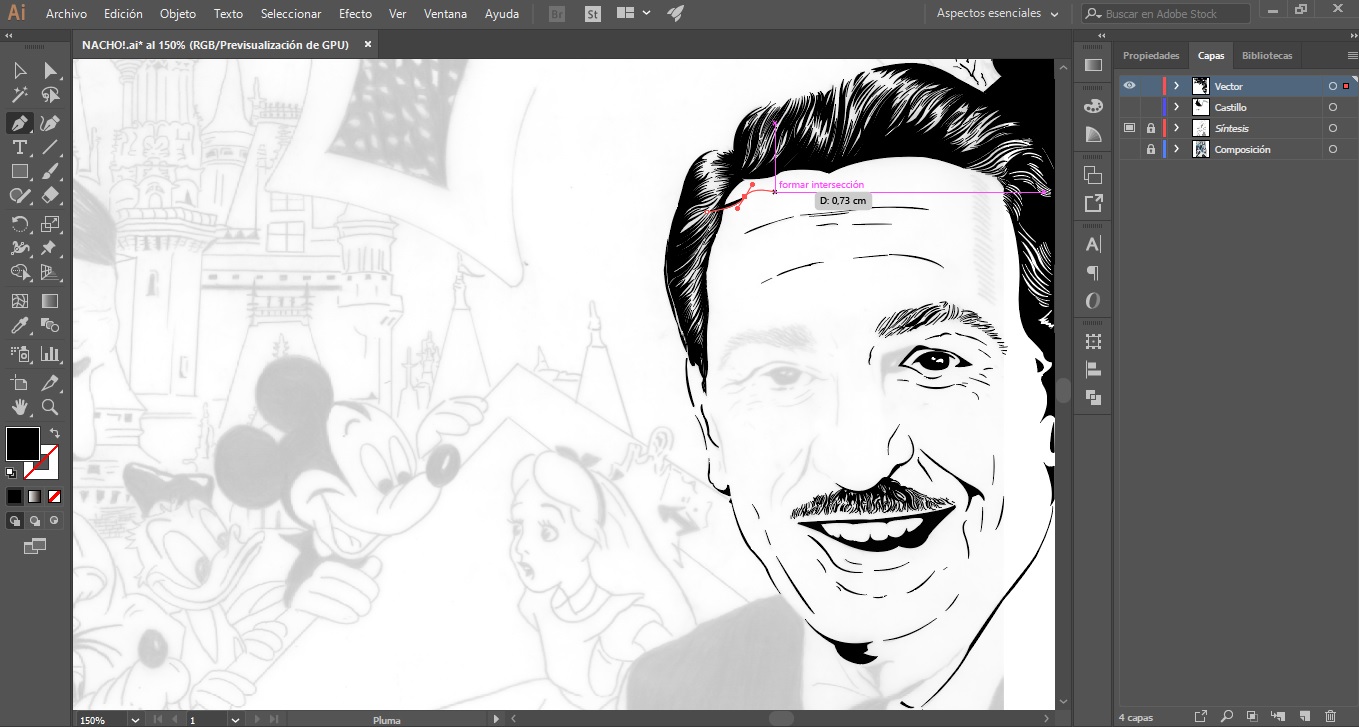Open arrange documents dropdown
Viewport: 1359px width, 727px height.
(634, 14)
